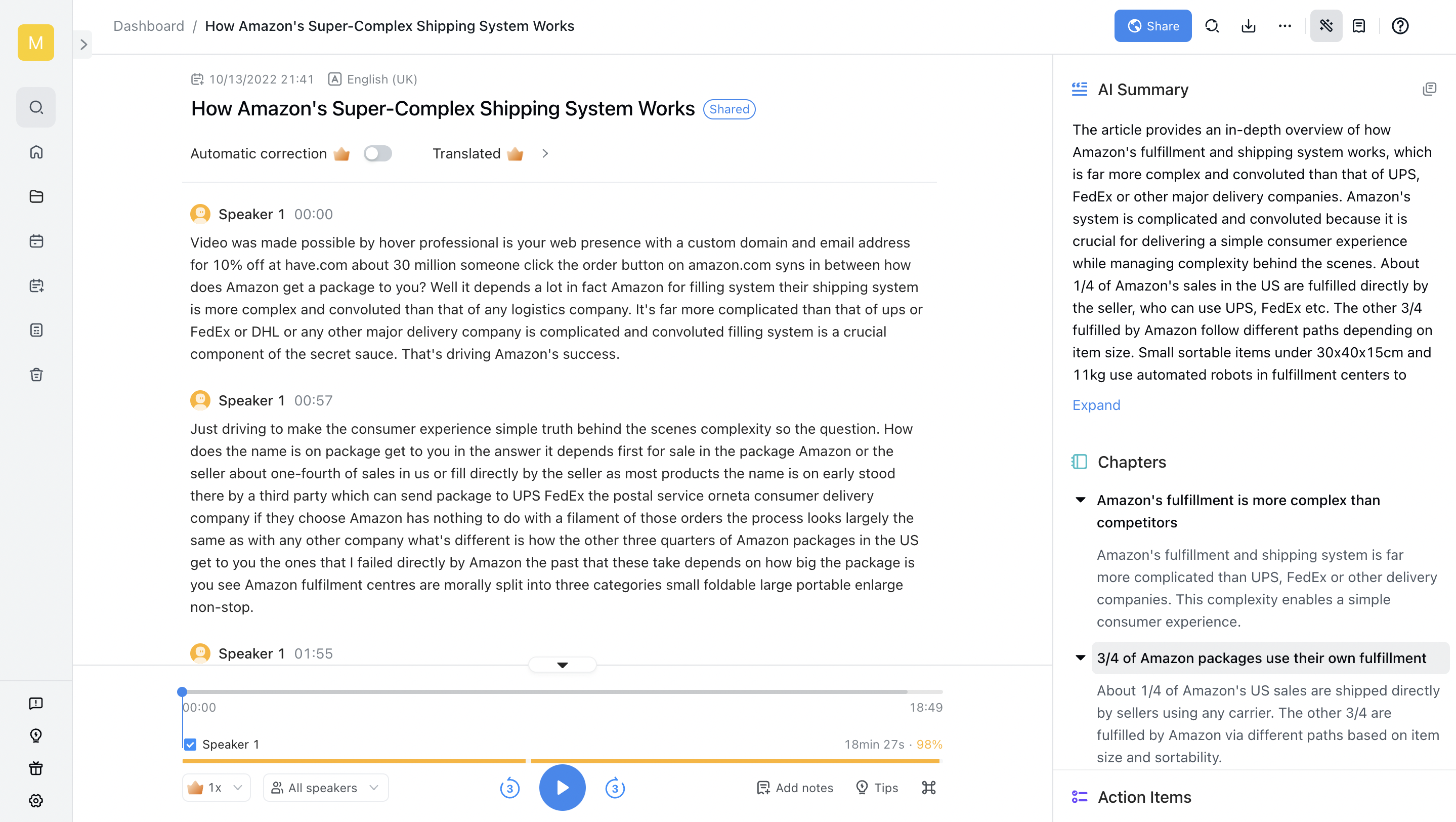
Task: Click the calendar-plus schedule icon in sidebar
Action: coord(36,285)
